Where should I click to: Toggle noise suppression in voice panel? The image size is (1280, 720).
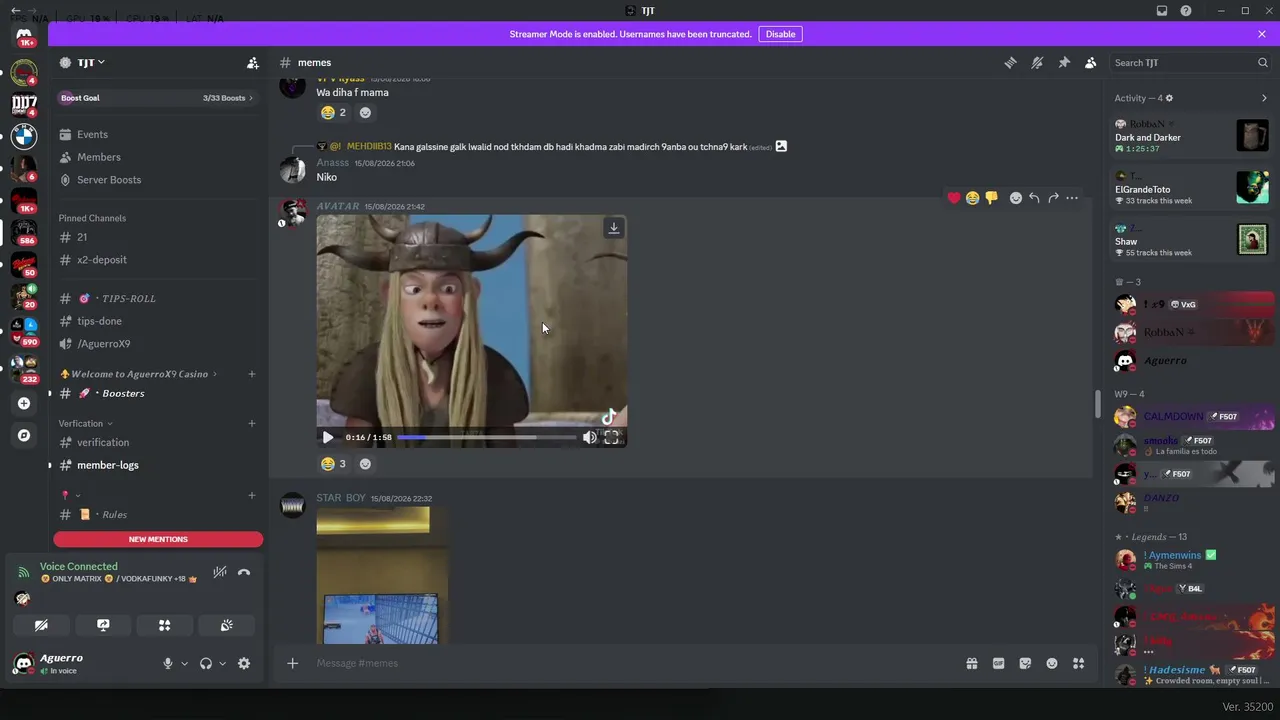click(x=220, y=573)
